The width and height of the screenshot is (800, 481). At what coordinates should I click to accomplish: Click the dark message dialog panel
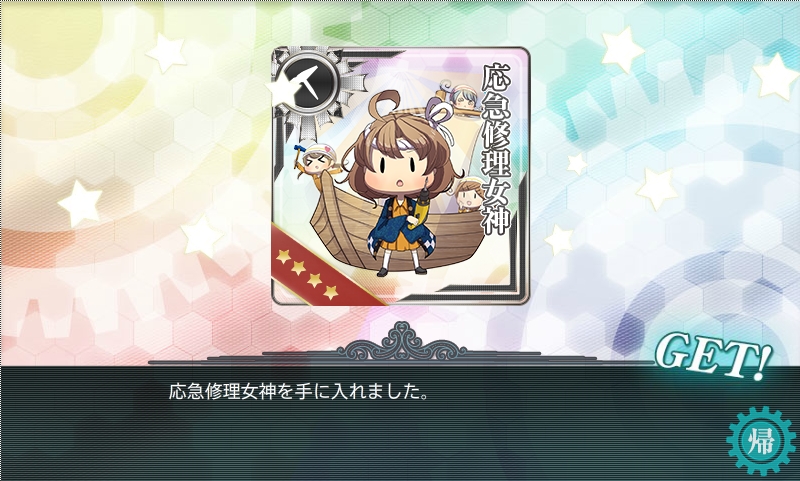[x=400, y=423]
